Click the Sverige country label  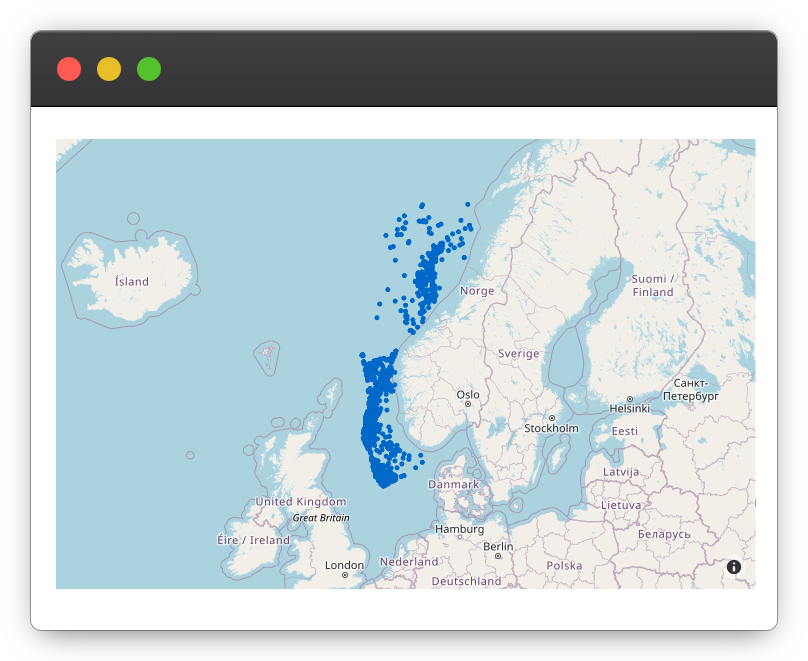point(518,354)
